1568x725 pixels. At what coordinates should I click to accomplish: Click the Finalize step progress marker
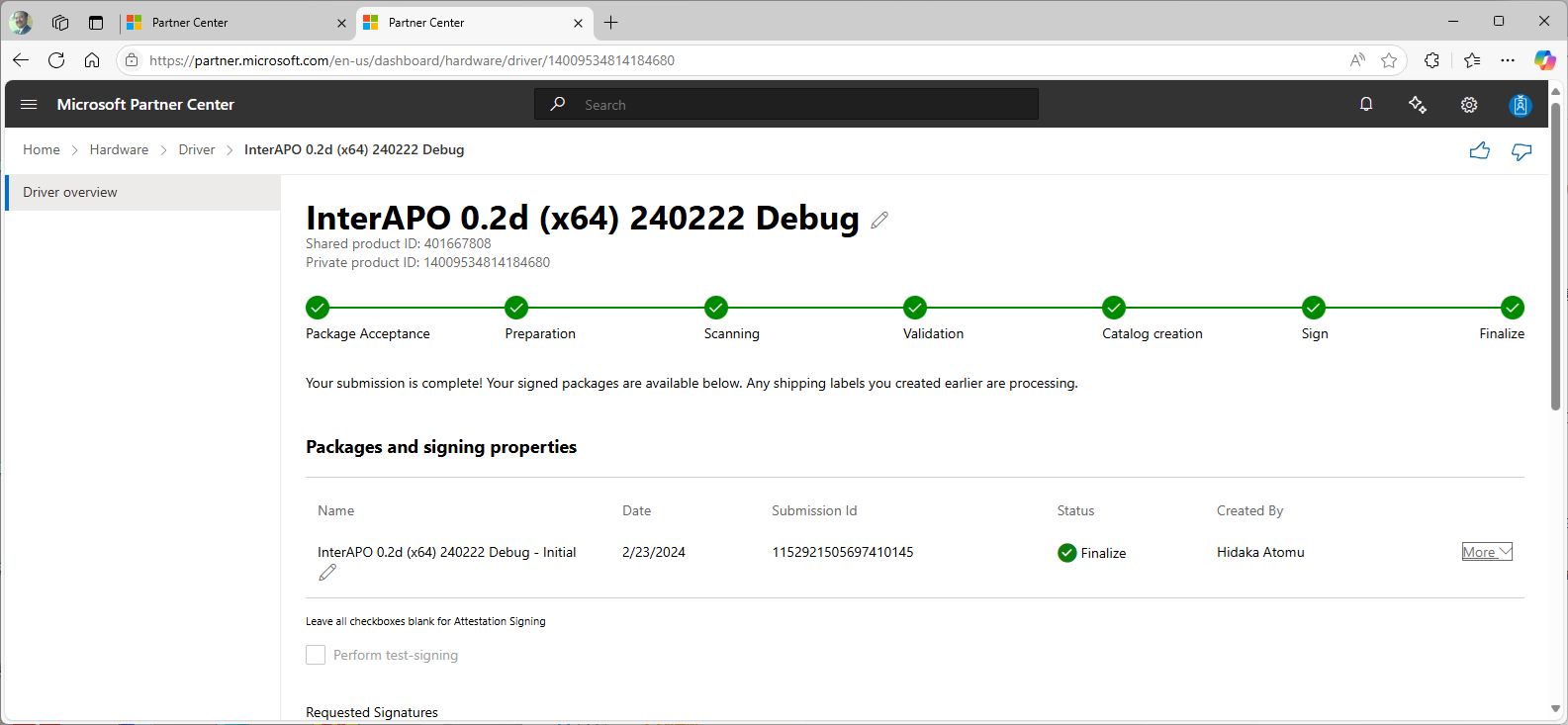[1512, 308]
